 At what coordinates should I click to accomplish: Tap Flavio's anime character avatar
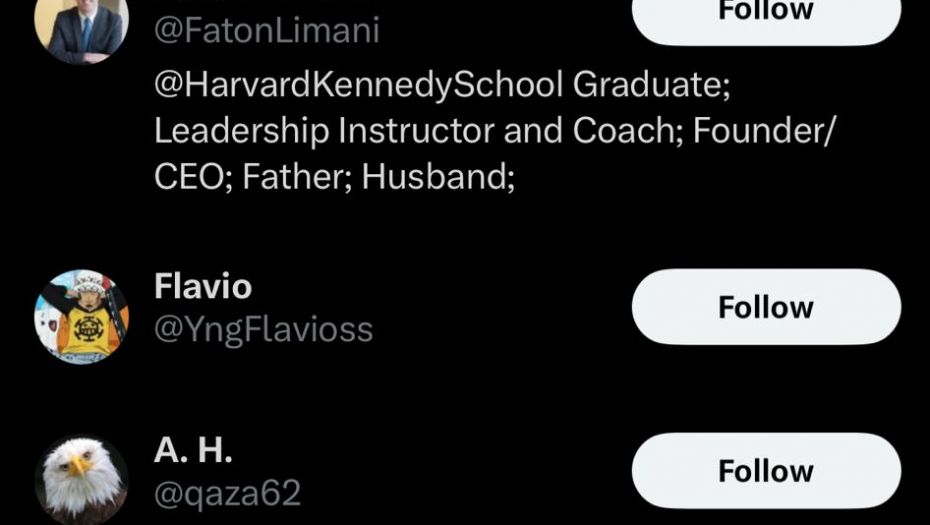click(81, 316)
